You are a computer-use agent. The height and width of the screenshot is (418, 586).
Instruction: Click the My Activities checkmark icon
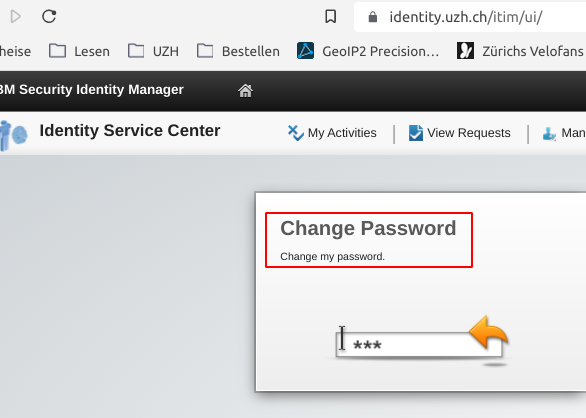pyautogui.click(x=296, y=133)
